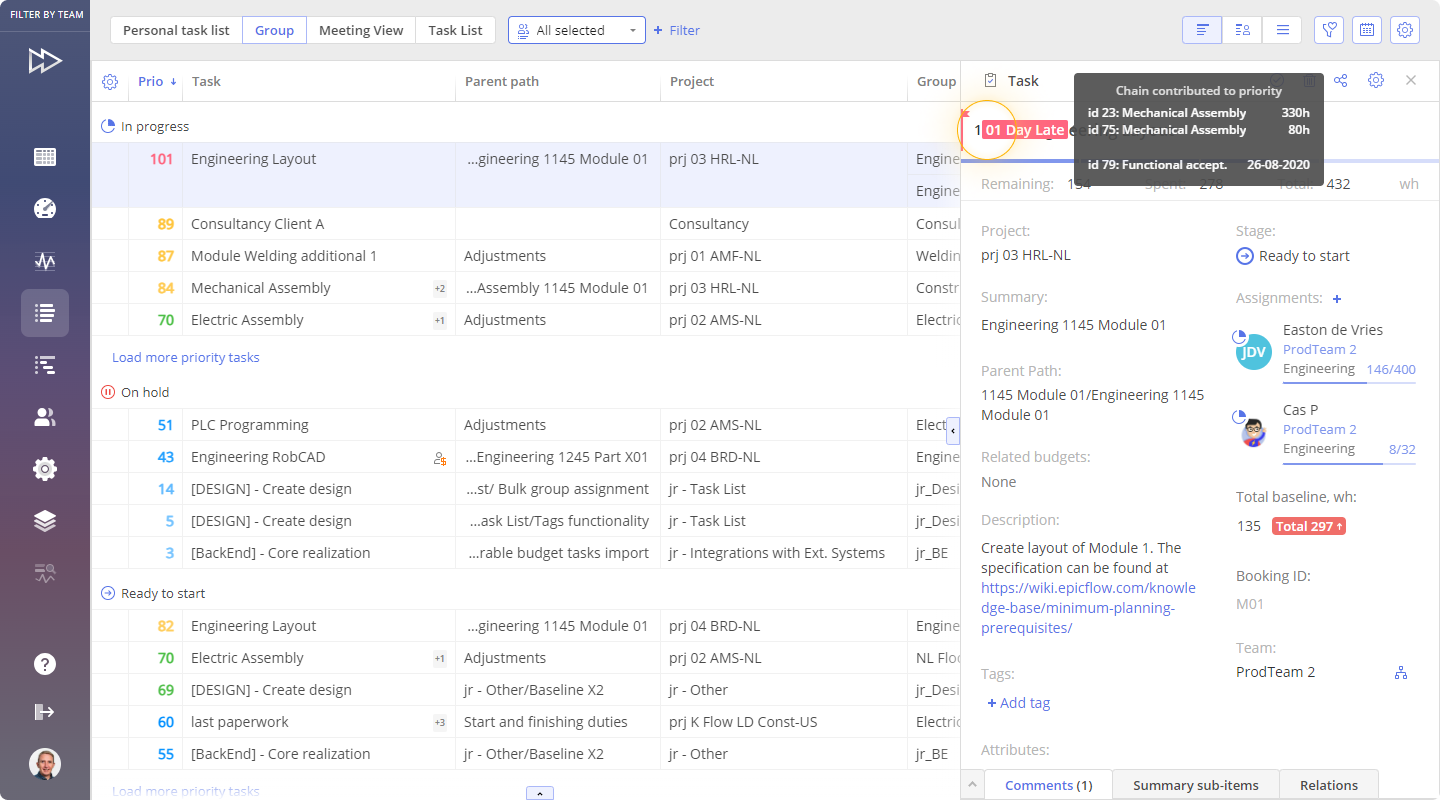This screenshot has width=1440, height=800.
Task: Click Easton de Vries JDV avatar
Action: pyautogui.click(x=1252, y=350)
